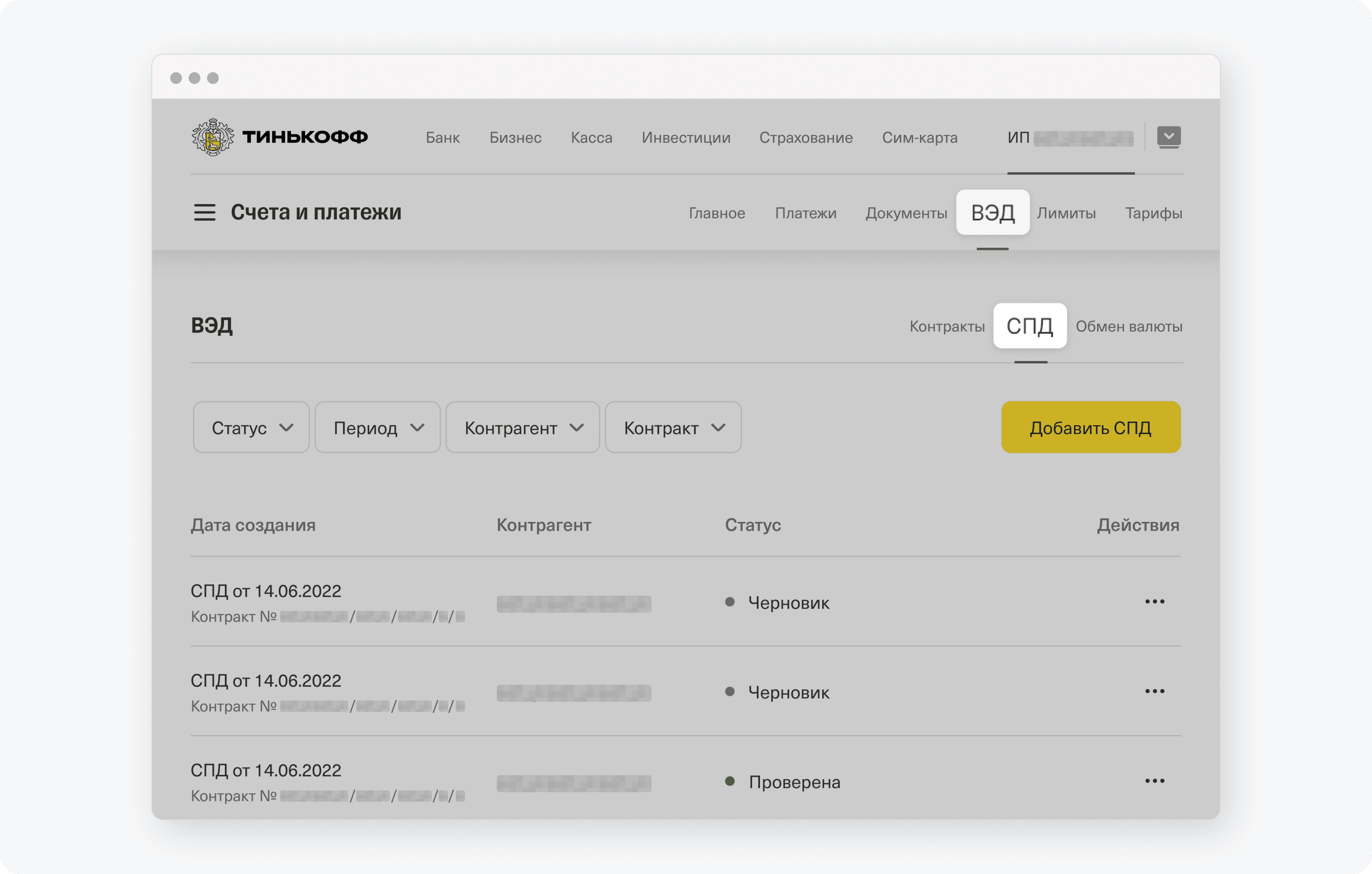
Task: Click the Статус column header
Action: (x=753, y=525)
